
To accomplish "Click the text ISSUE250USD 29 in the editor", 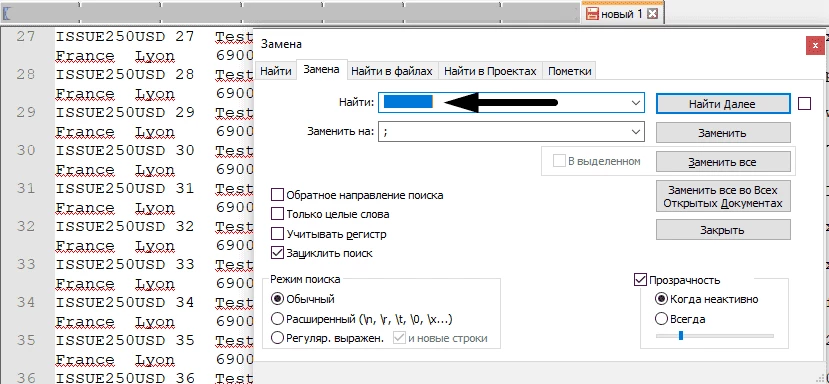I will [x=125, y=112].
